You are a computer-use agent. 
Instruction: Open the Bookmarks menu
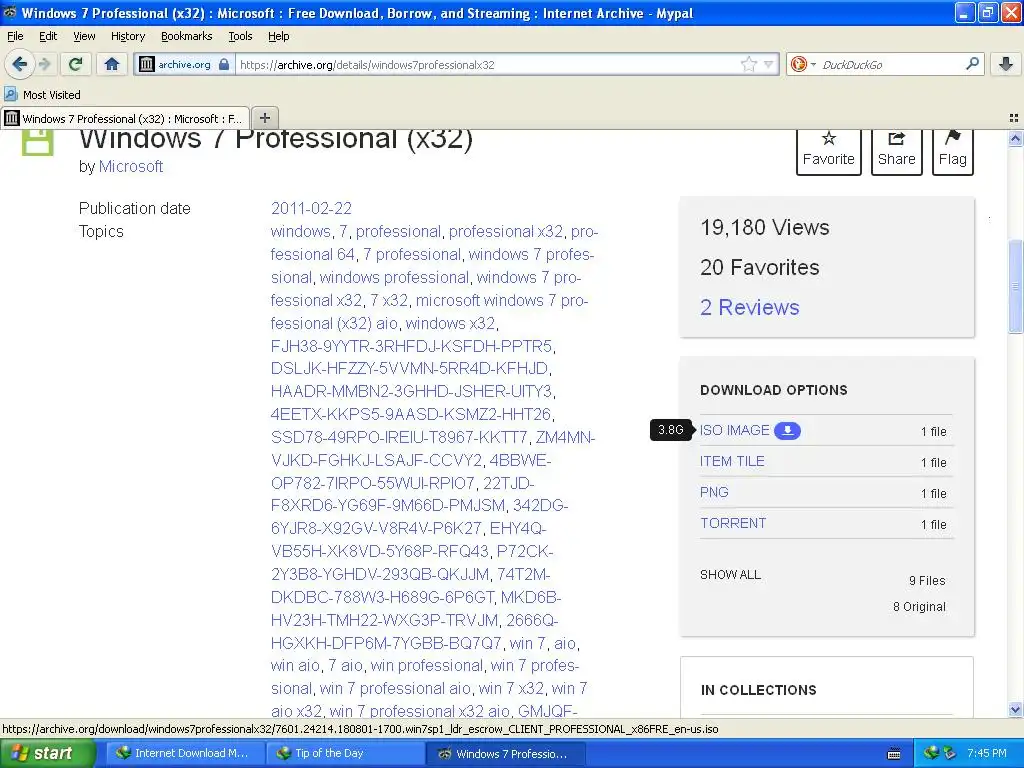[x=186, y=36]
